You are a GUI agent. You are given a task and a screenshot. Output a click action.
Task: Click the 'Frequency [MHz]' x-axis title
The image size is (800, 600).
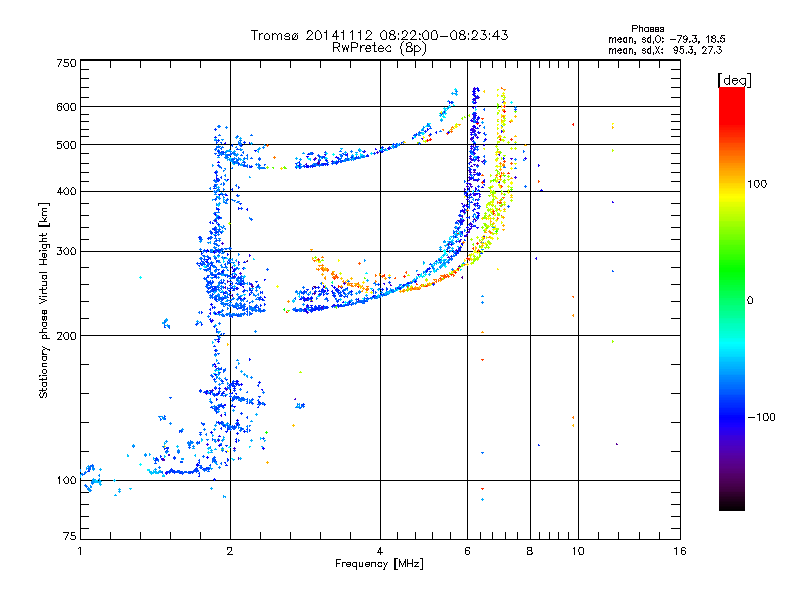(379, 564)
